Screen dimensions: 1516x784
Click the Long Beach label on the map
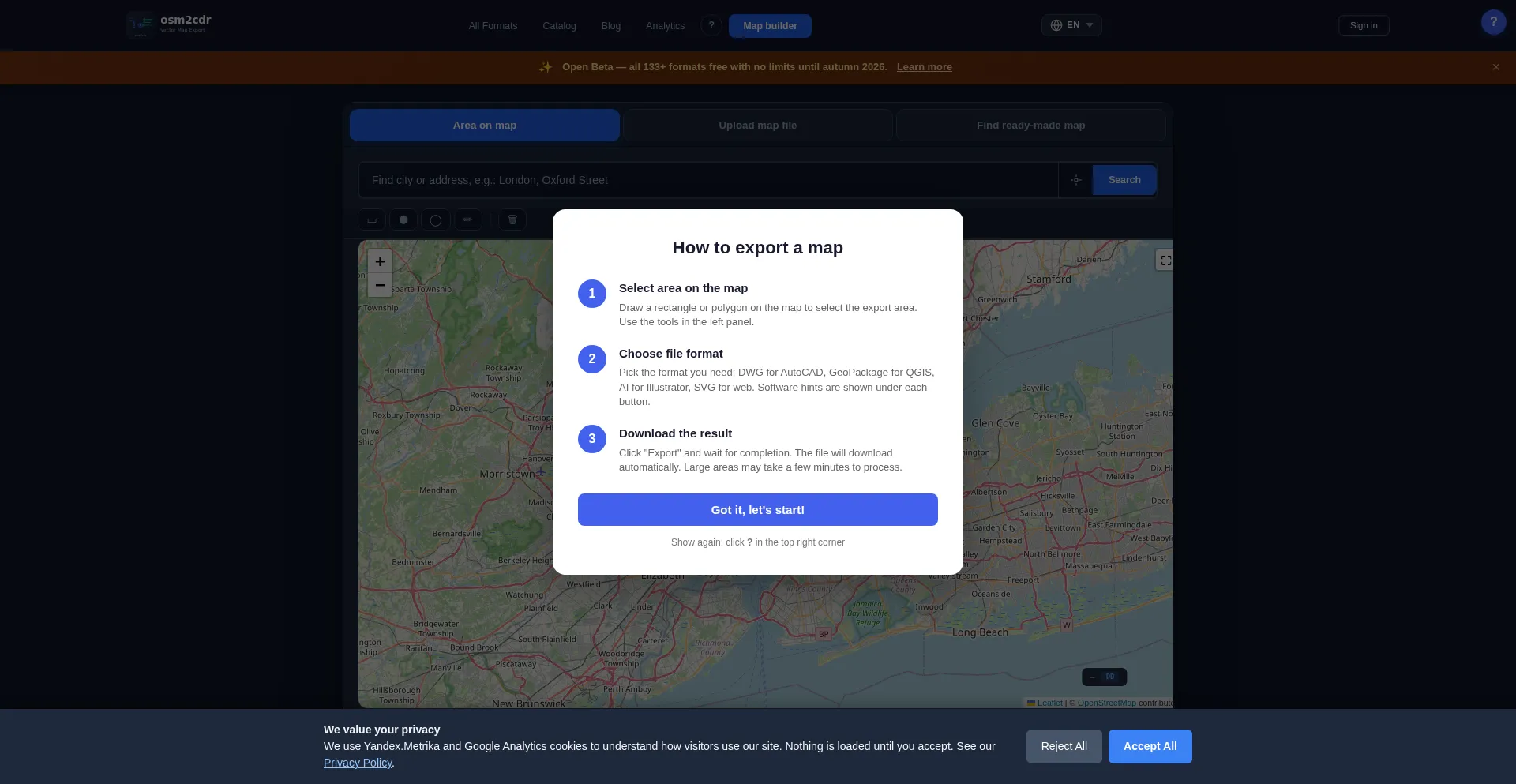980,632
